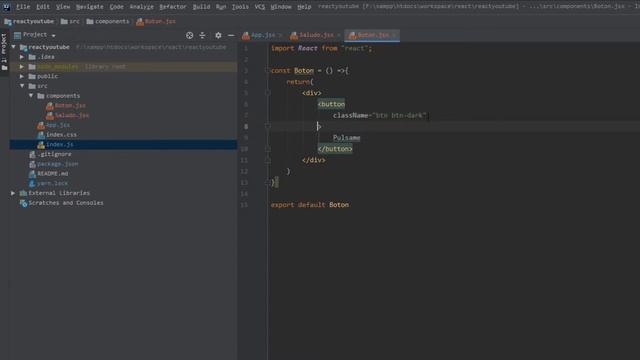The width and height of the screenshot is (640, 360).
Task: Expand External Libraries node
Action: pyautogui.click(x=13, y=193)
